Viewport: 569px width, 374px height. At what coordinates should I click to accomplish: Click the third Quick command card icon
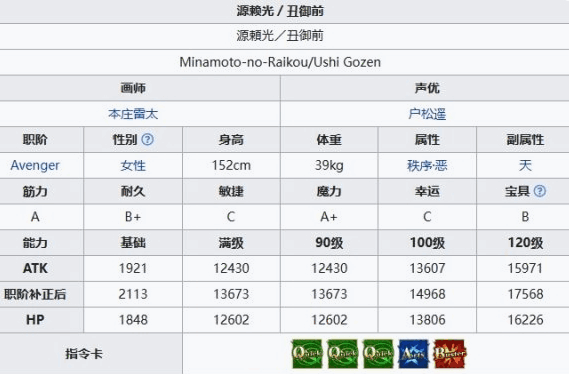[x=378, y=354]
